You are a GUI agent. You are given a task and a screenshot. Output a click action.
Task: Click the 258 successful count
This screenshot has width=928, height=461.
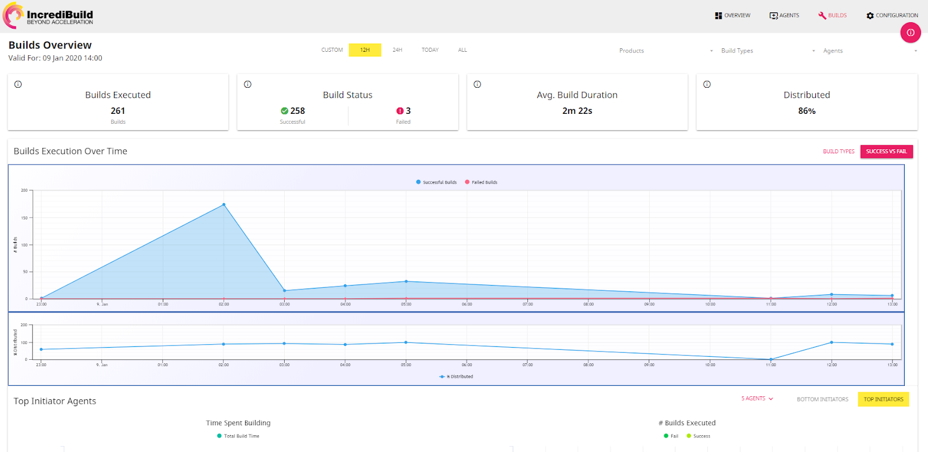[298, 111]
